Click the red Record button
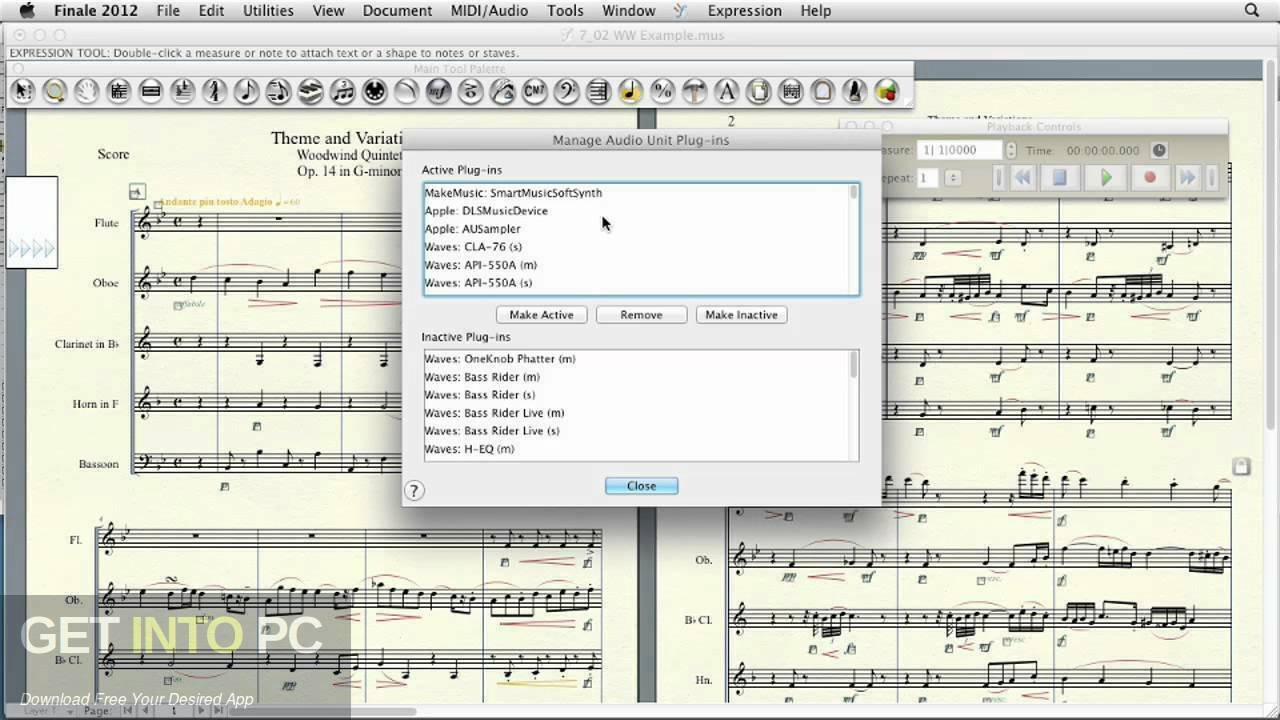The width and height of the screenshot is (1280, 720). click(x=1150, y=178)
